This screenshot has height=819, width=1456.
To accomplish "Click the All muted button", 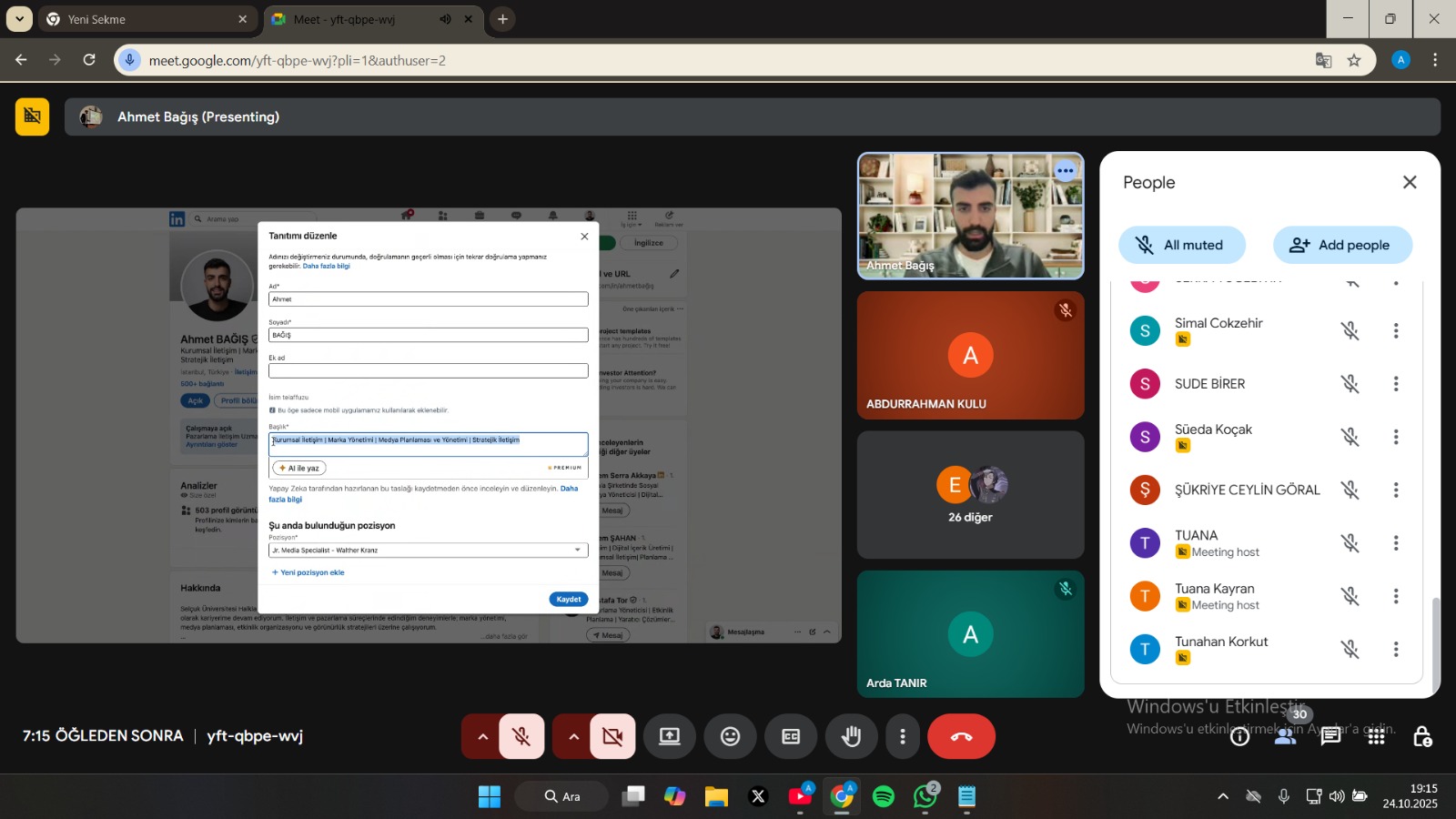I will pyautogui.click(x=1181, y=245).
